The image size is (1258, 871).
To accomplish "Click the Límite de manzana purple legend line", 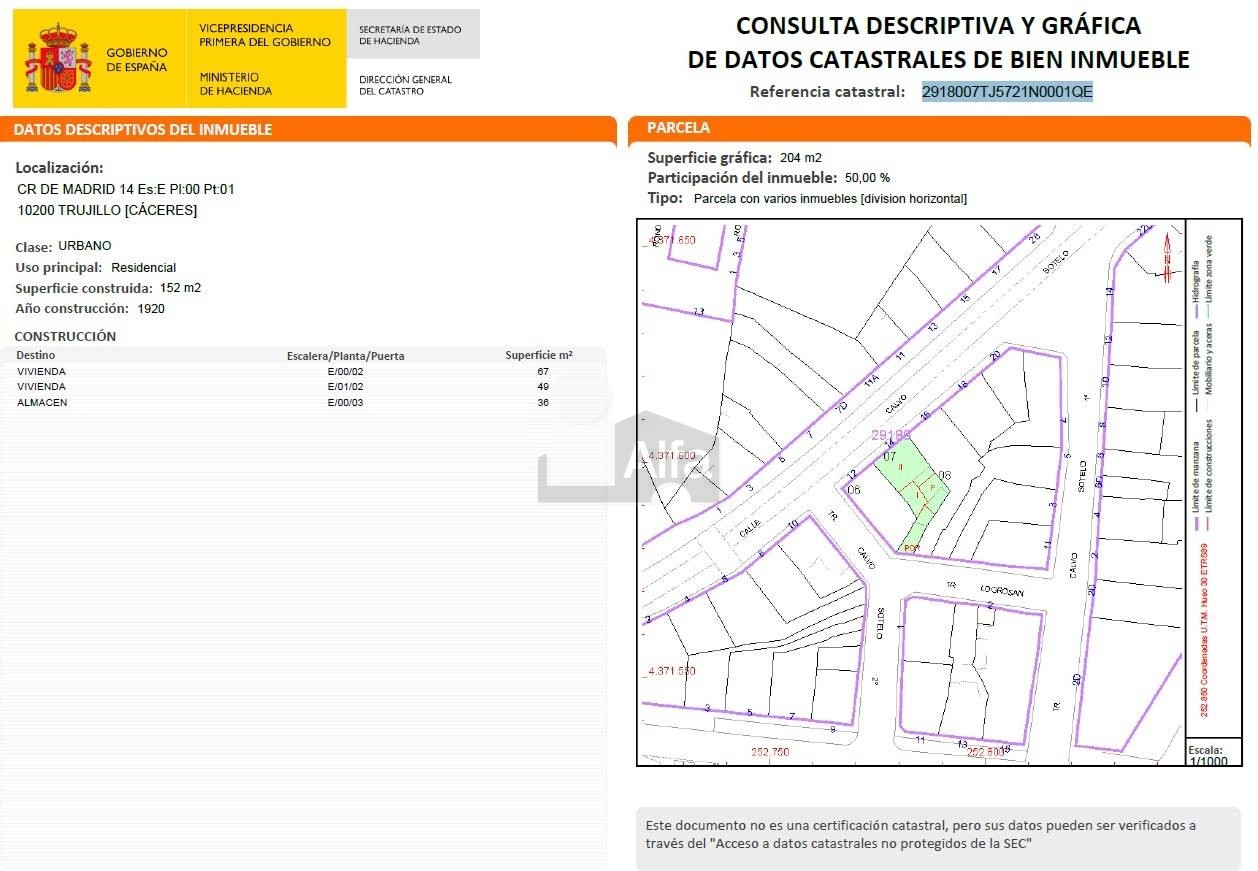I will [1195, 480].
